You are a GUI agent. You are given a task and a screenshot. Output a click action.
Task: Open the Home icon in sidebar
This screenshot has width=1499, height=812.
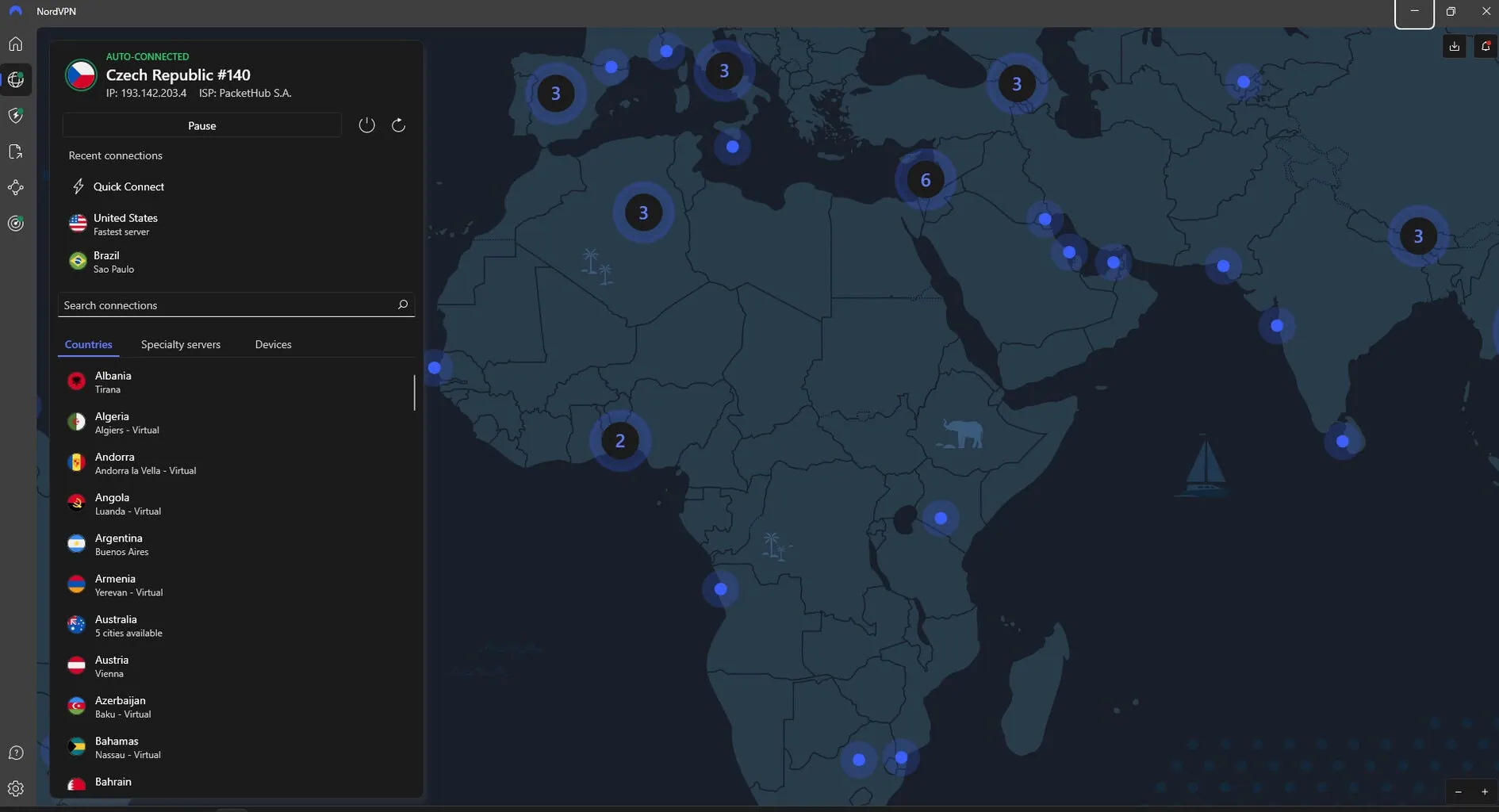point(16,44)
